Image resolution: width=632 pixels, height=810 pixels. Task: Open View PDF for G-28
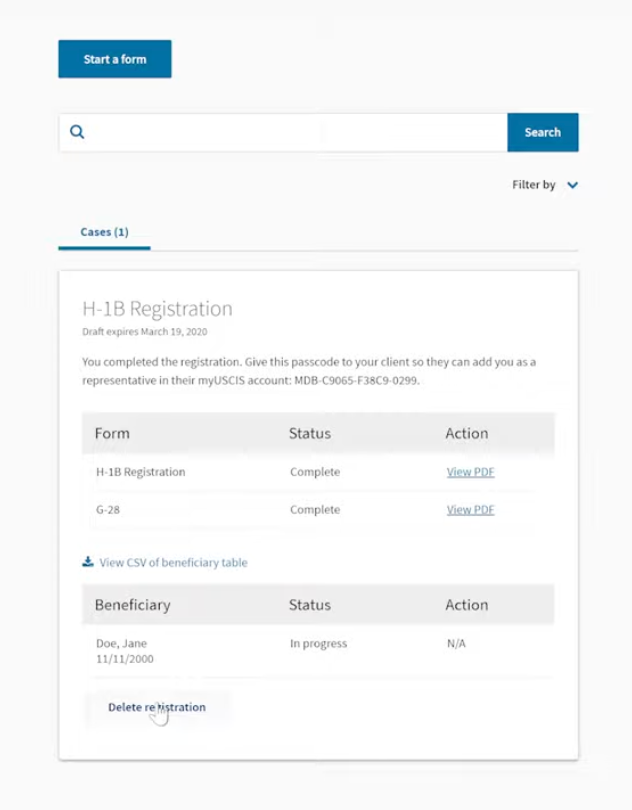(x=470, y=509)
